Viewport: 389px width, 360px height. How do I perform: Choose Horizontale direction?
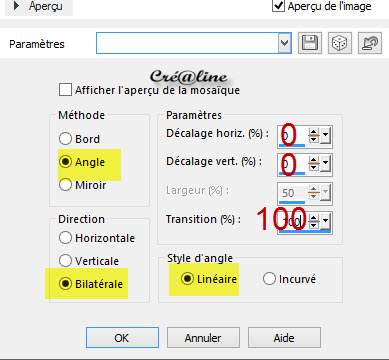point(65,238)
